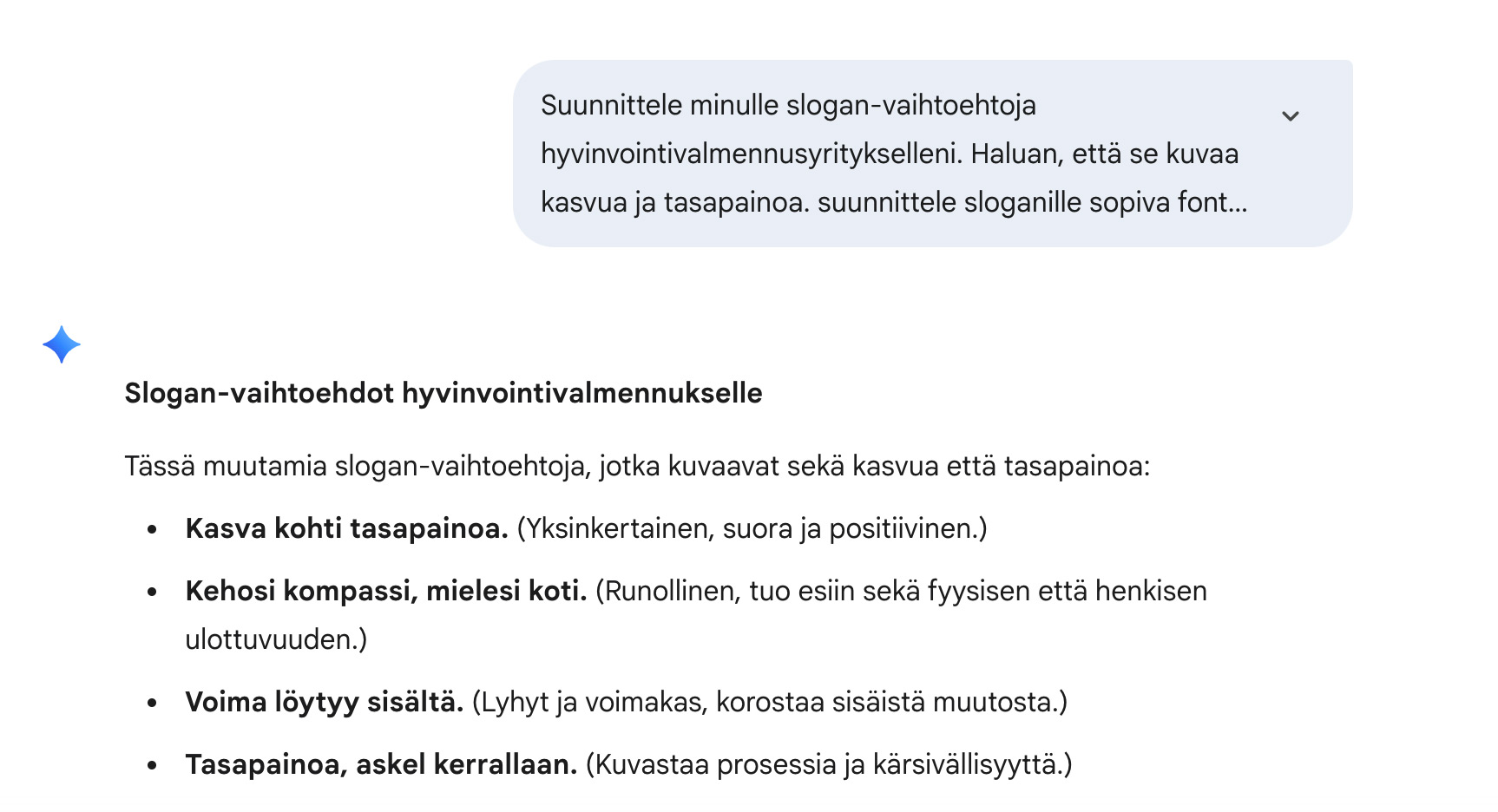
Task: Click the phrase "kasvua ja tasapainoa" in the prompt
Action: [x=674, y=202]
